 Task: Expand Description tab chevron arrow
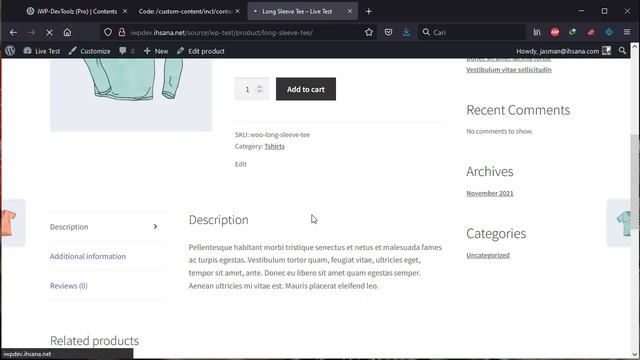point(156,227)
